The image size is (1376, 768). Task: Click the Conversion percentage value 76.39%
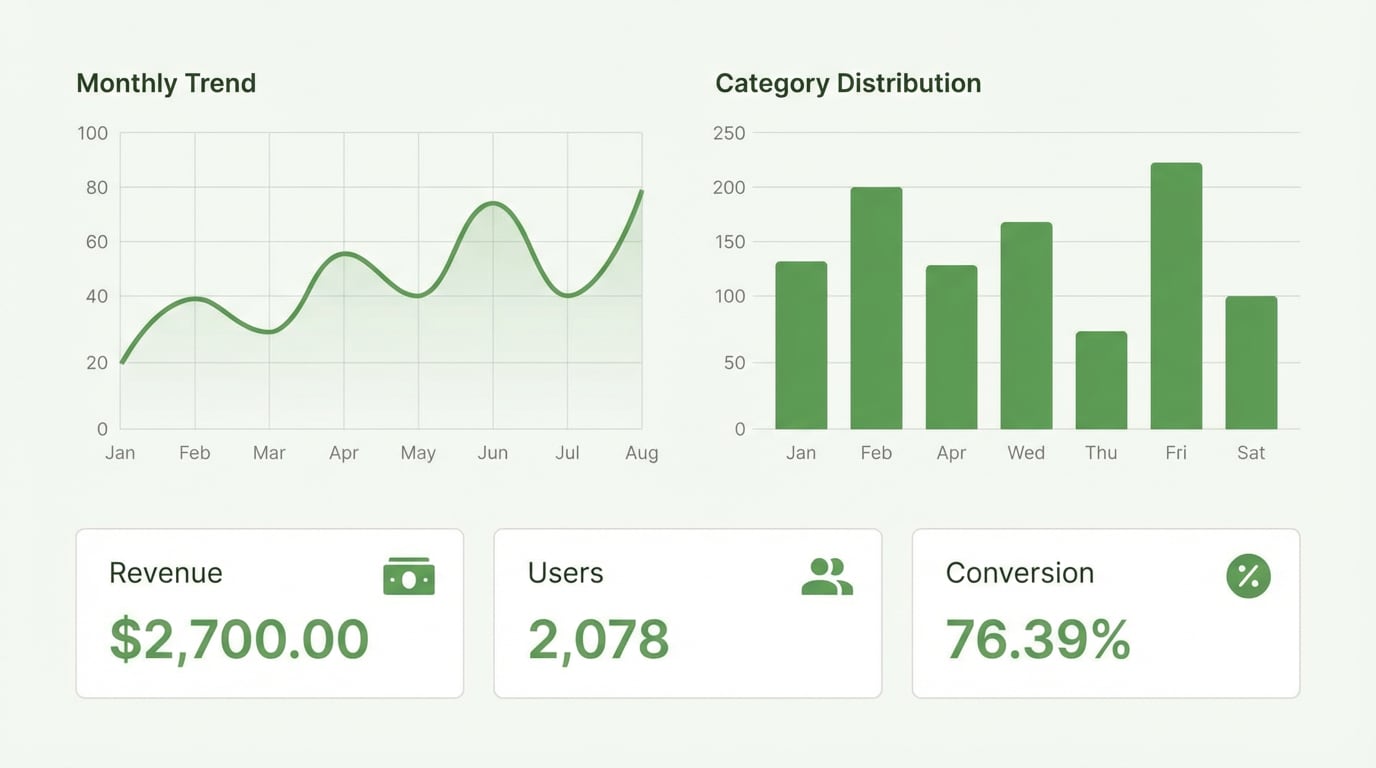coord(1037,641)
